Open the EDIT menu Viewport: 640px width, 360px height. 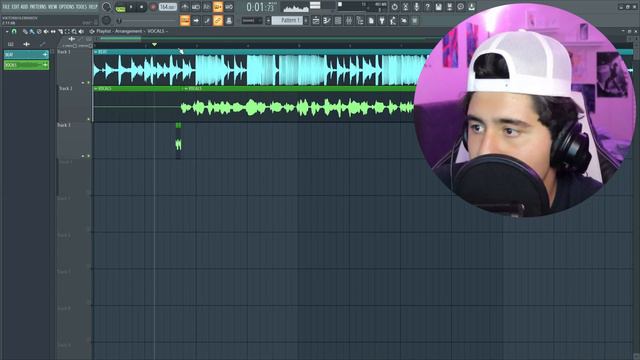click(x=16, y=7)
